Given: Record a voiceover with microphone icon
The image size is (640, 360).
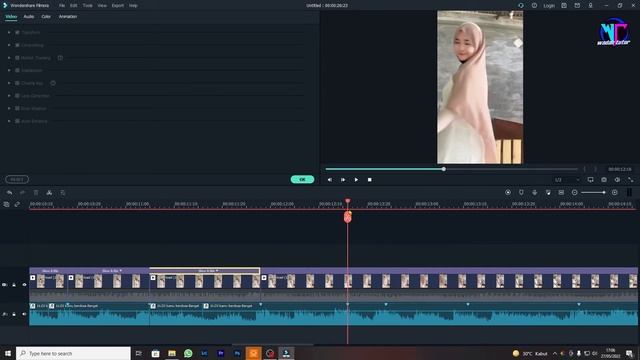Looking at the screenshot, I should pyautogui.click(x=535, y=192).
